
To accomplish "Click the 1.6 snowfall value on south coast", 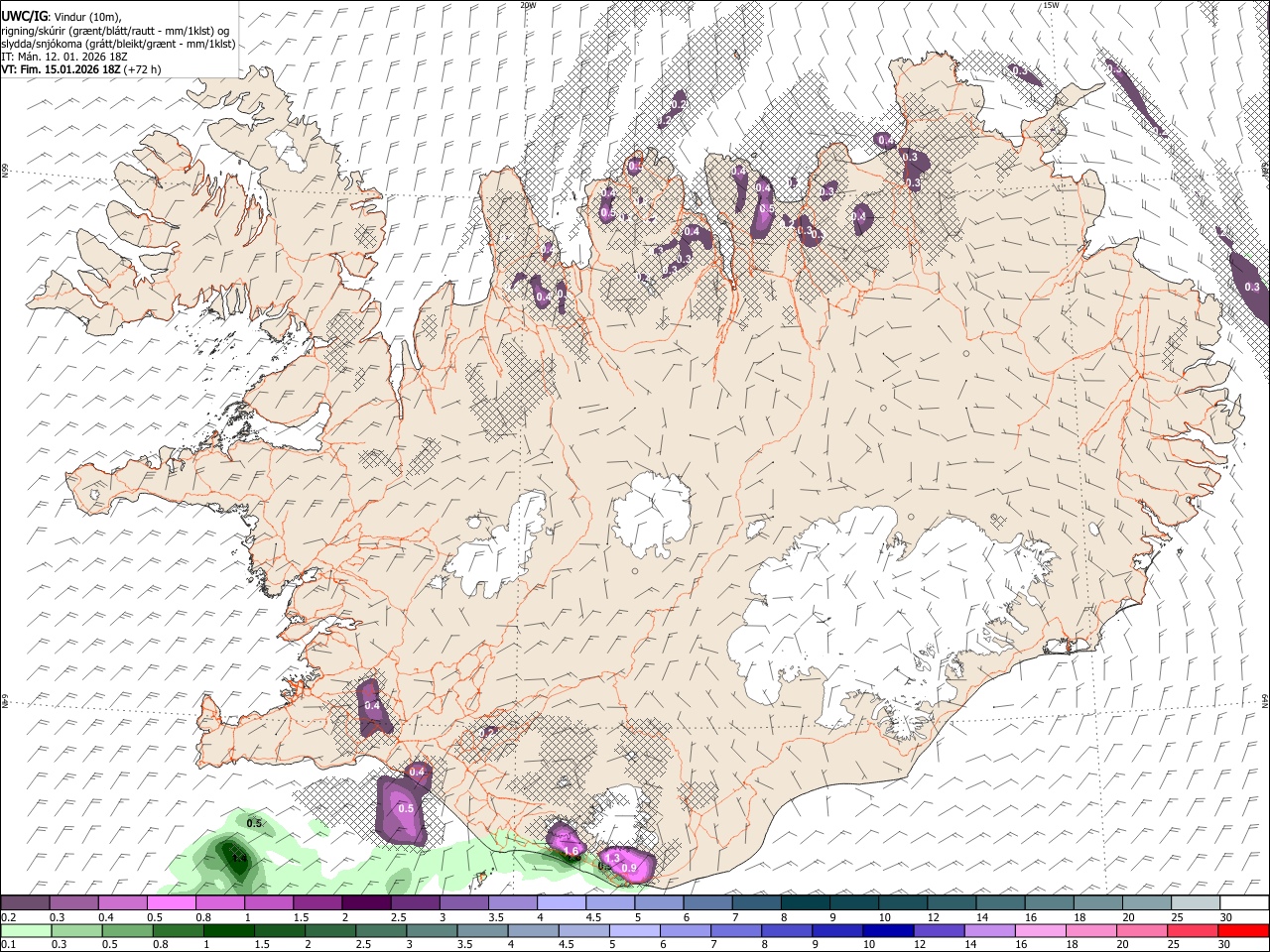I will [571, 851].
